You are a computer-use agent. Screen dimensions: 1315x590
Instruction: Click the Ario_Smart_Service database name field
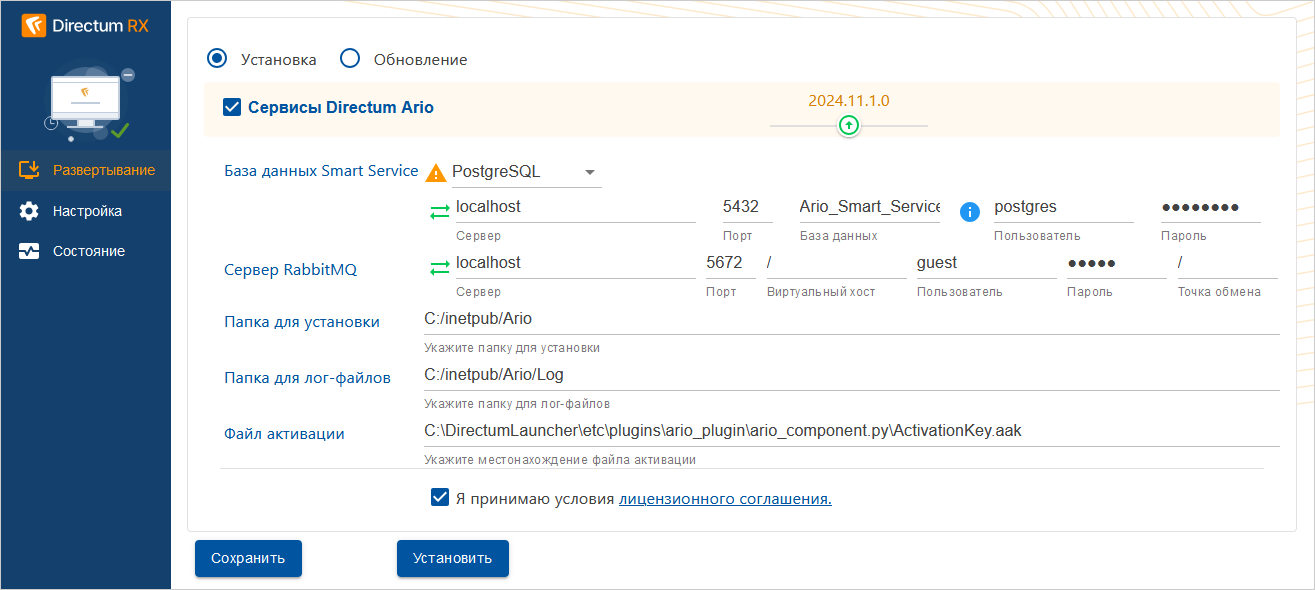tap(870, 207)
